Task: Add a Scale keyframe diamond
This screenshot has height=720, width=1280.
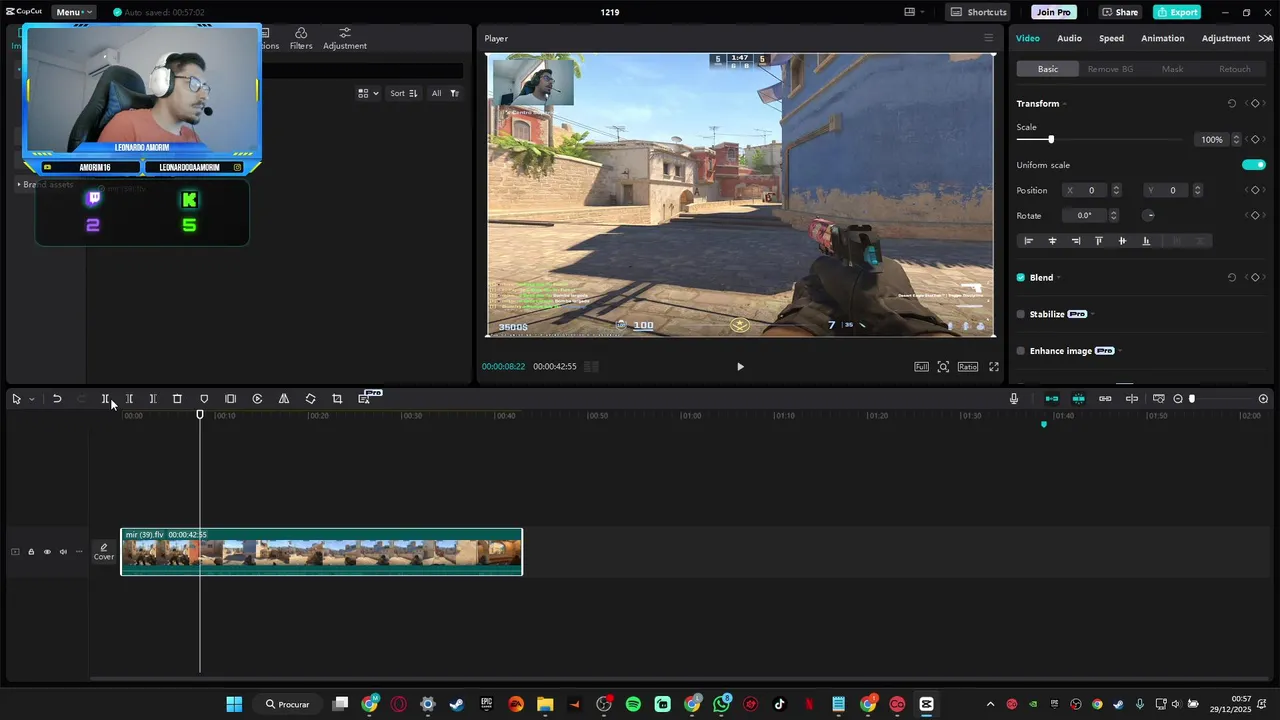Action: [1255, 140]
